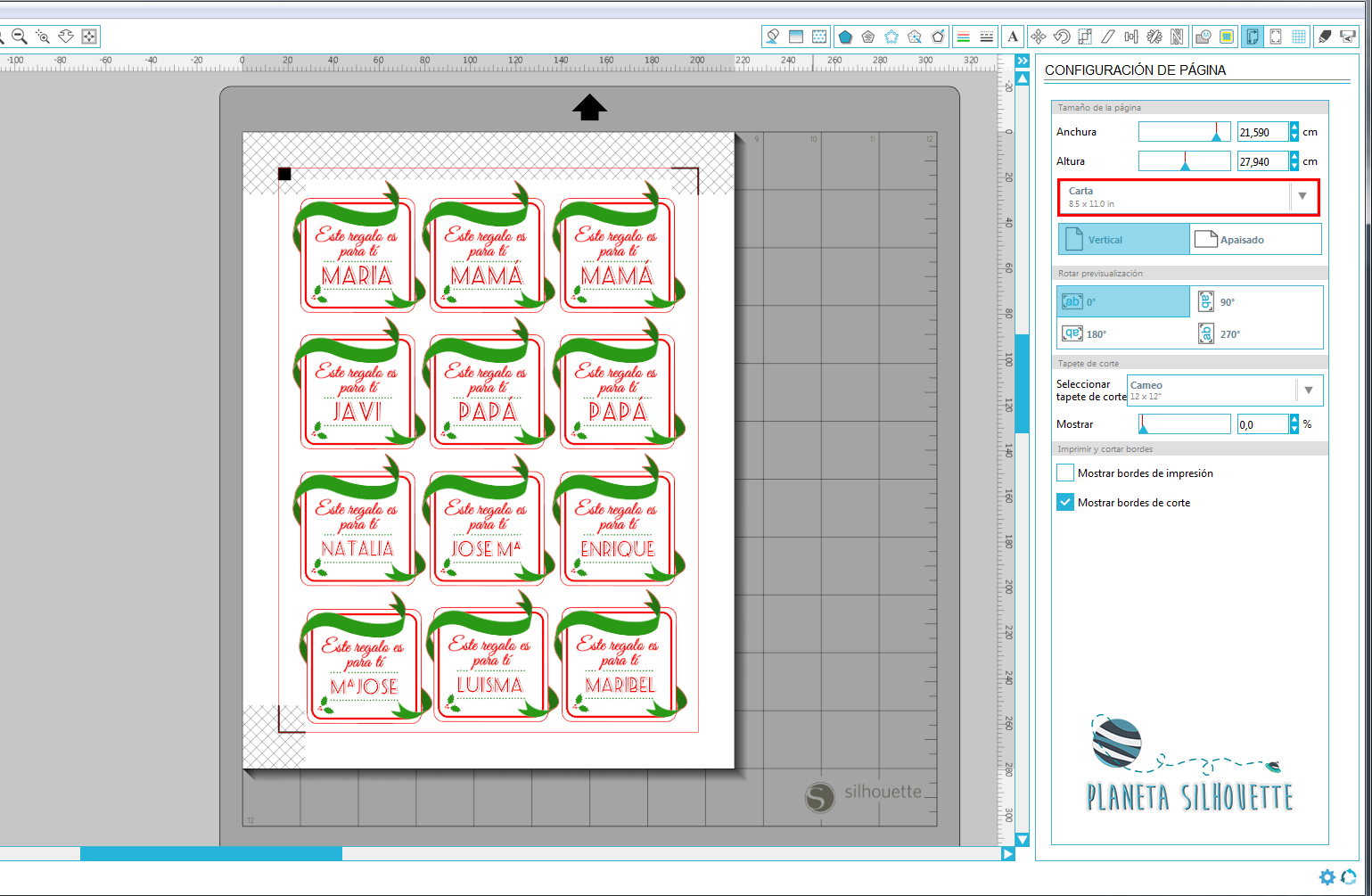Click the settings gear at bottom right
Viewport: 1372px width, 896px height.
click(x=1327, y=877)
